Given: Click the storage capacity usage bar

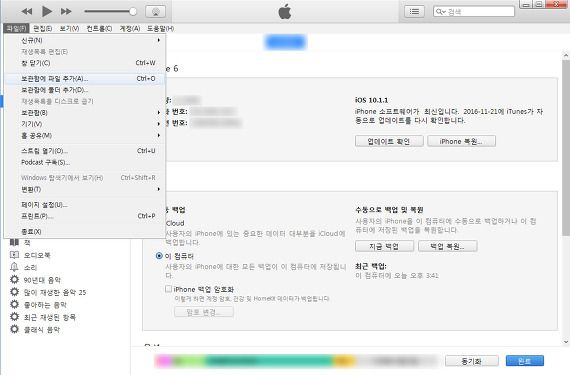Looking at the screenshot, I should click(296, 360).
